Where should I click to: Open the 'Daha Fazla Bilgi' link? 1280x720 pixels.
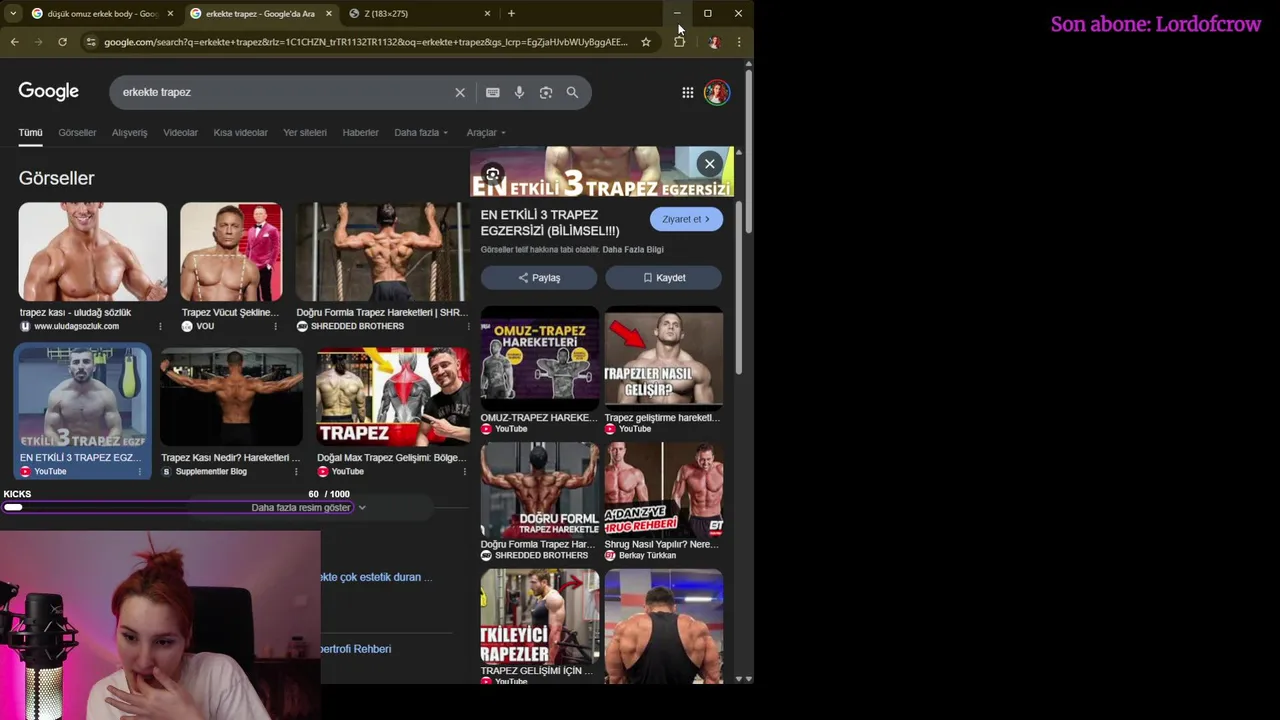(x=634, y=250)
